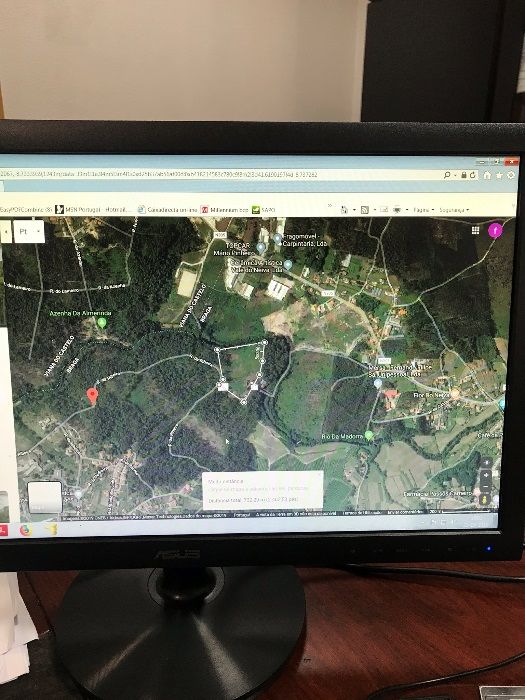This screenshot has width=525, height=700.
Task: Click the Flor do Neiva orange marker
Action: point(455,394)
